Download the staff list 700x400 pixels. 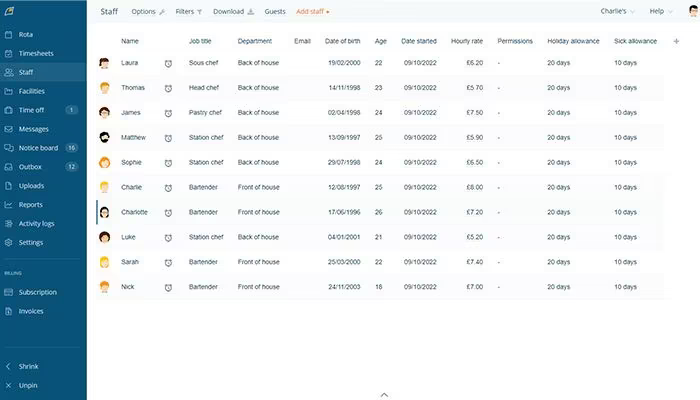(x=233, y=12)
